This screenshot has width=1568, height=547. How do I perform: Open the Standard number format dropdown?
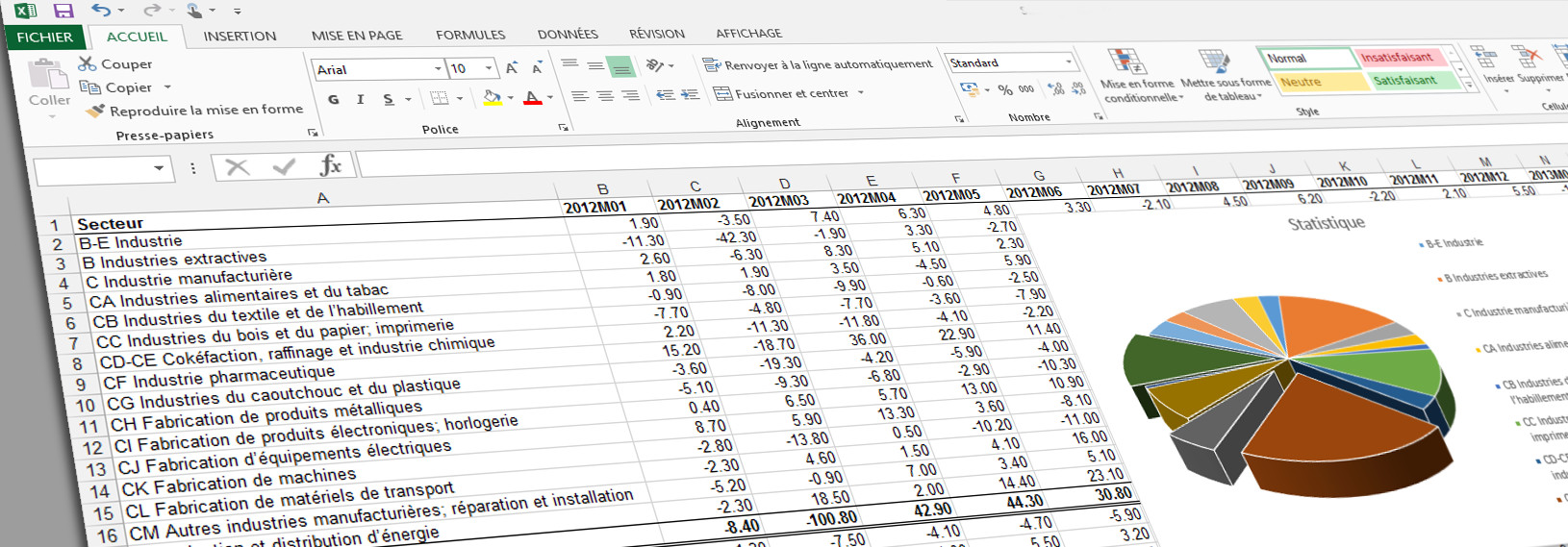[x=1068, y=62]
